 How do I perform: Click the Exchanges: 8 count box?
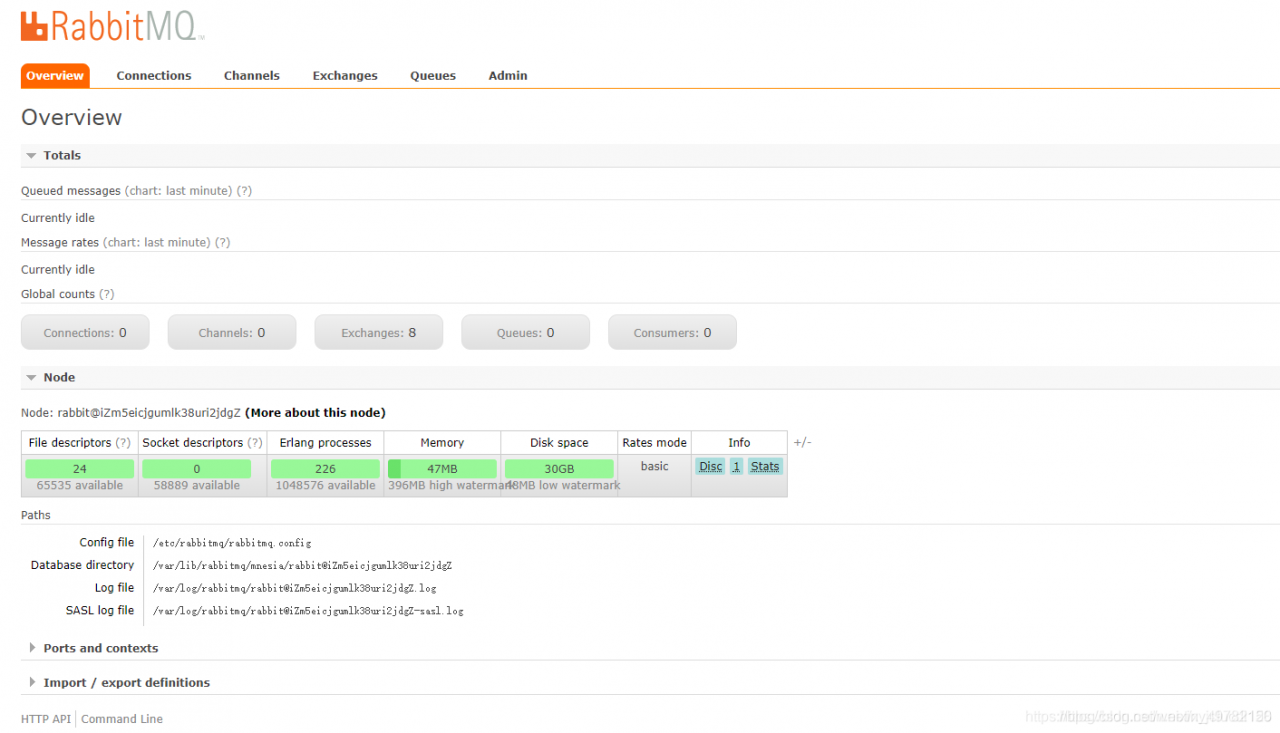[379, 333]
